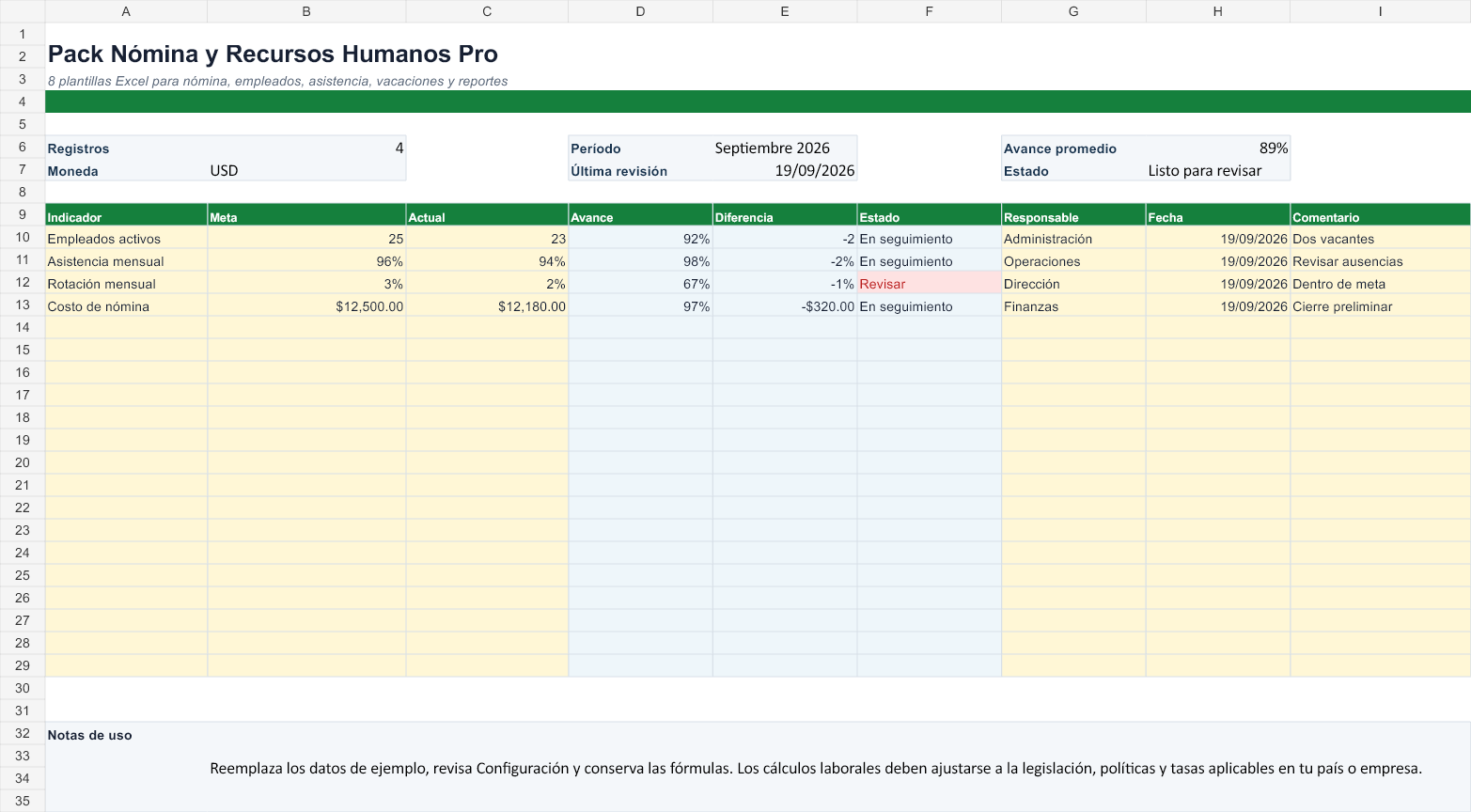The width and height of the screenshot is (1471, 812).
Task: Click the 'Responsable' table header
Action: tap(1073, 215)
